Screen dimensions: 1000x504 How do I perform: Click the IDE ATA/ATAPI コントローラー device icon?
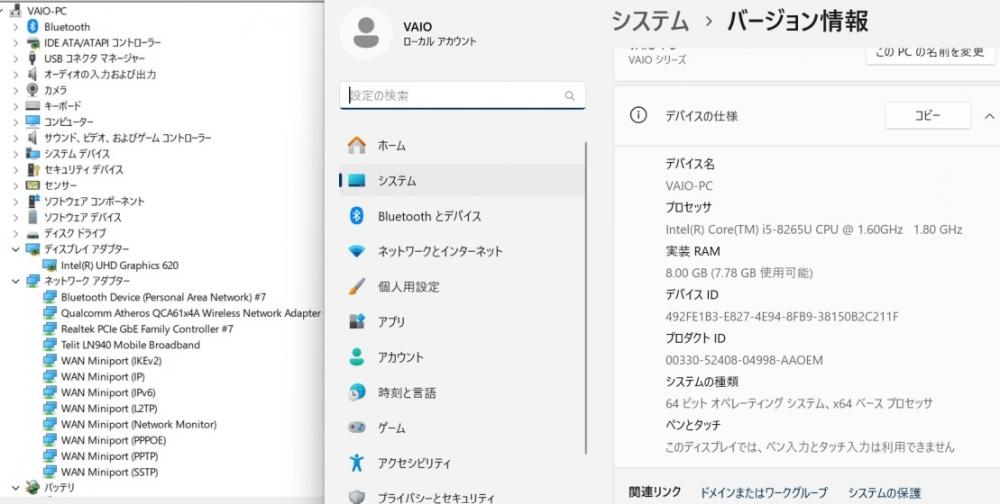click(33, 43)
